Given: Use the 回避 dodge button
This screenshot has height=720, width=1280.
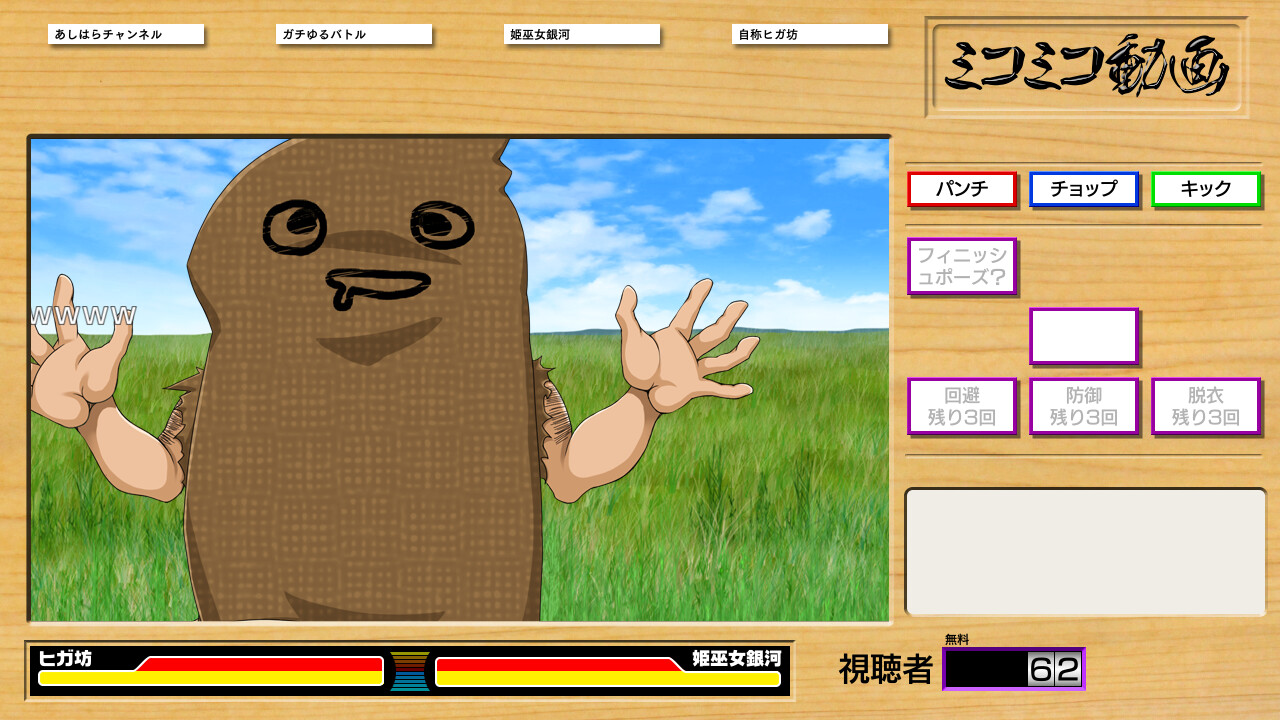Looking at the screenshot, I should click(962, 406).
